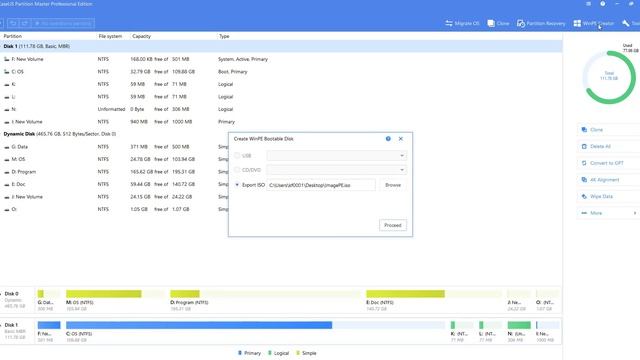640x360 pixels.
Task: Click M: OS bar in Disk 0 map
Action: 116,294
